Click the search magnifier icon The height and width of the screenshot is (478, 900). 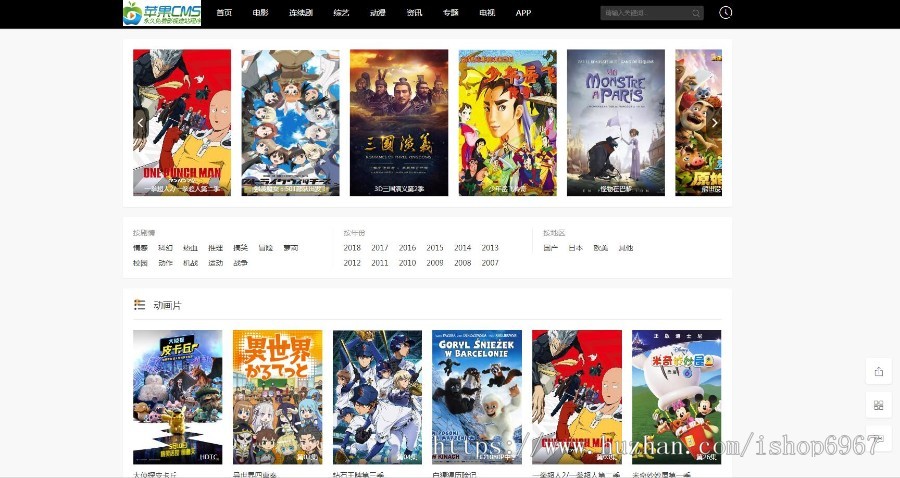696,13
